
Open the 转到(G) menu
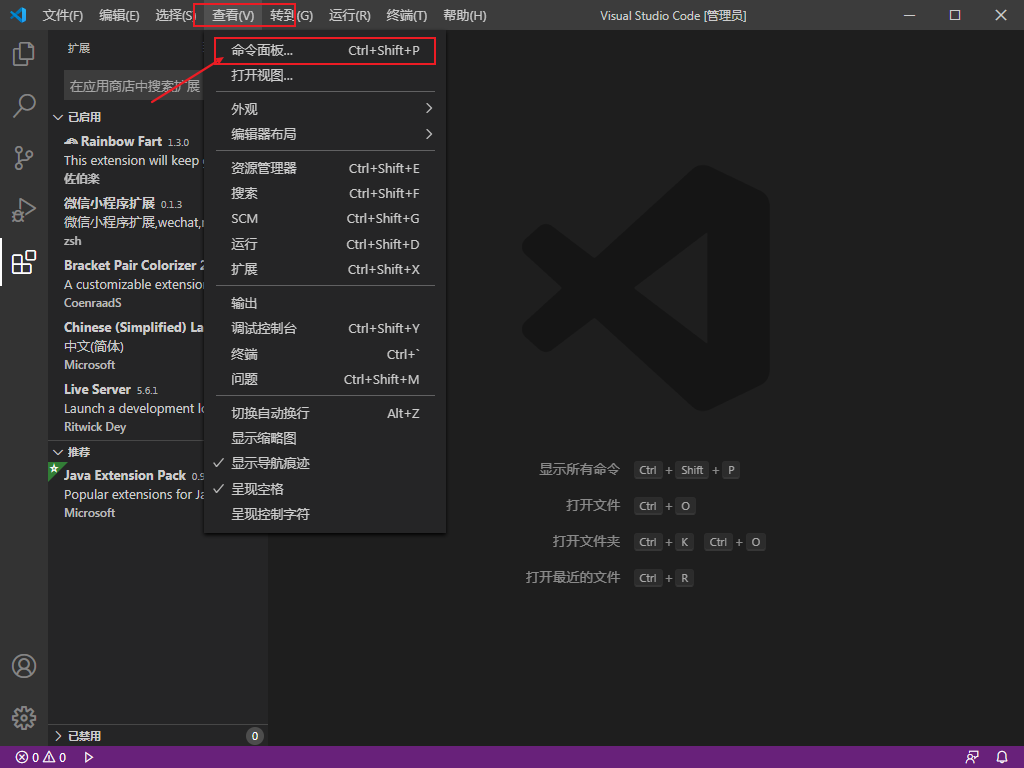[x=291, y=15]
